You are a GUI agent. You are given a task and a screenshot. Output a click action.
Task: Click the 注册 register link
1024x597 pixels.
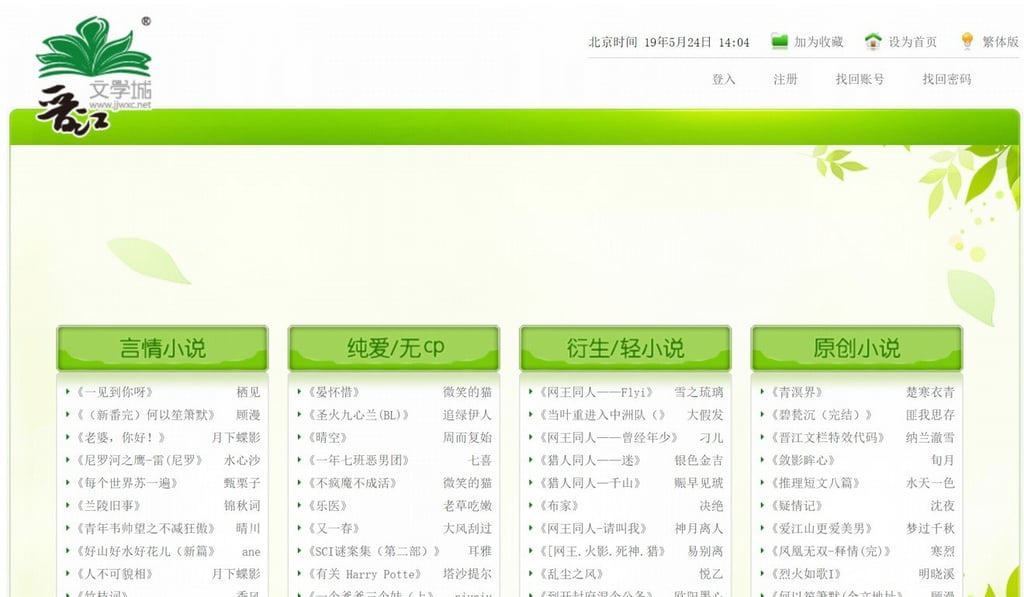coord(785,79)
